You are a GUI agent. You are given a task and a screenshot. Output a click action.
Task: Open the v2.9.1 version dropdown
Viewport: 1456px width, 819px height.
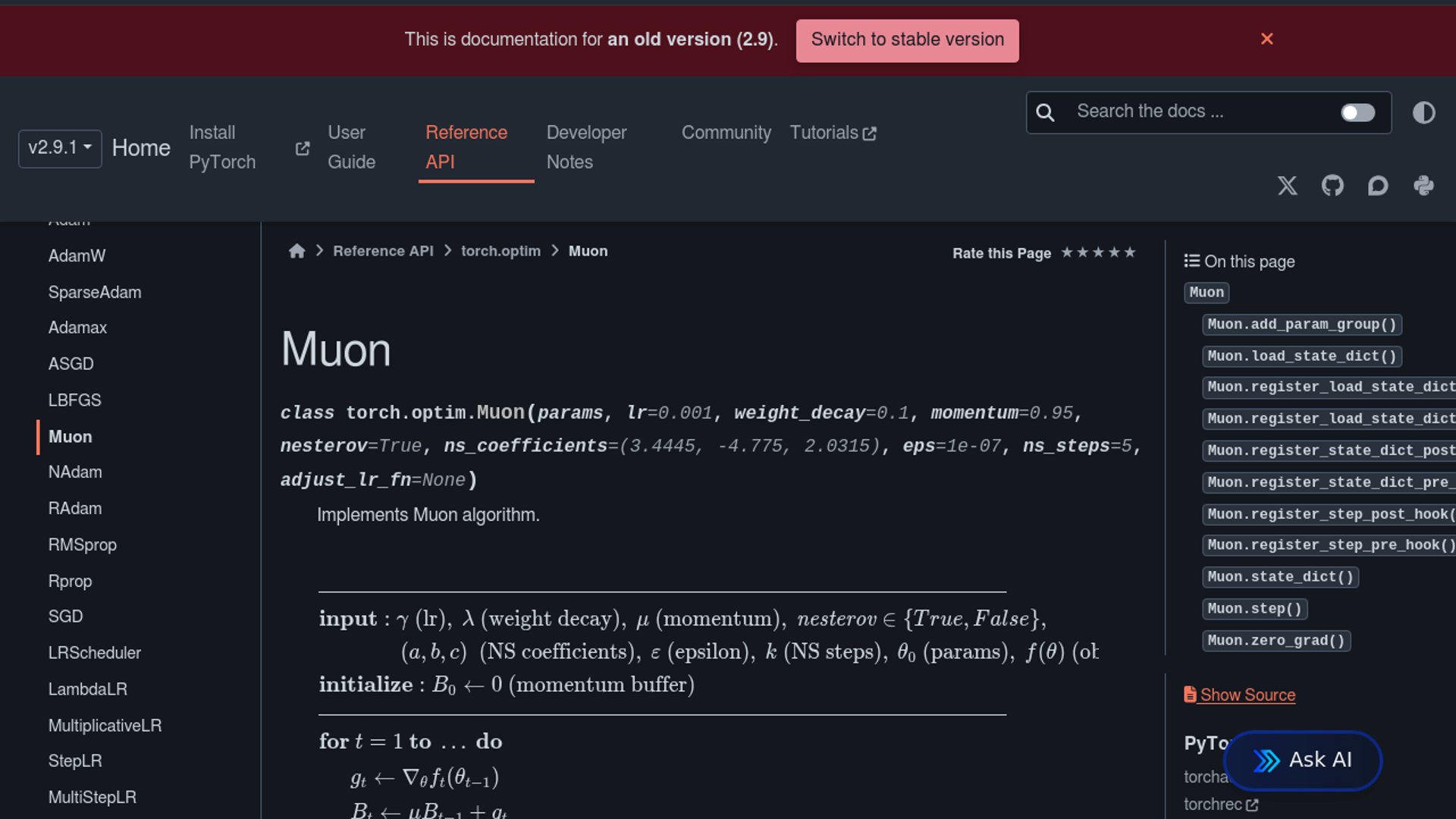tap(60, 147)
